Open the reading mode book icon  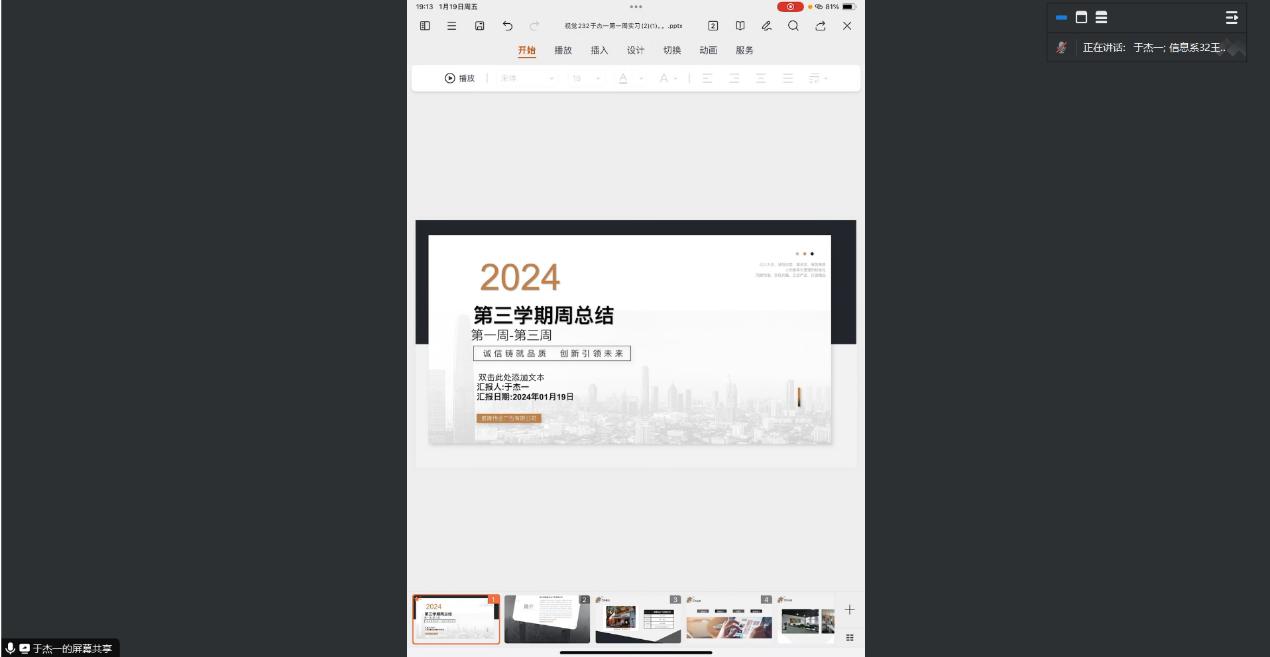(x=740, y=26)
